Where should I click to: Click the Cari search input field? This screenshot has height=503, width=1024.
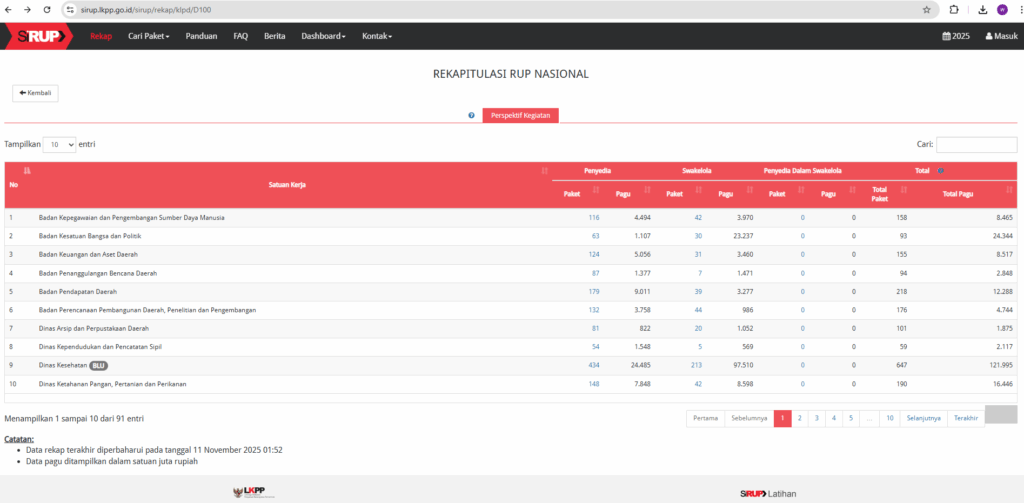(976, 144)
